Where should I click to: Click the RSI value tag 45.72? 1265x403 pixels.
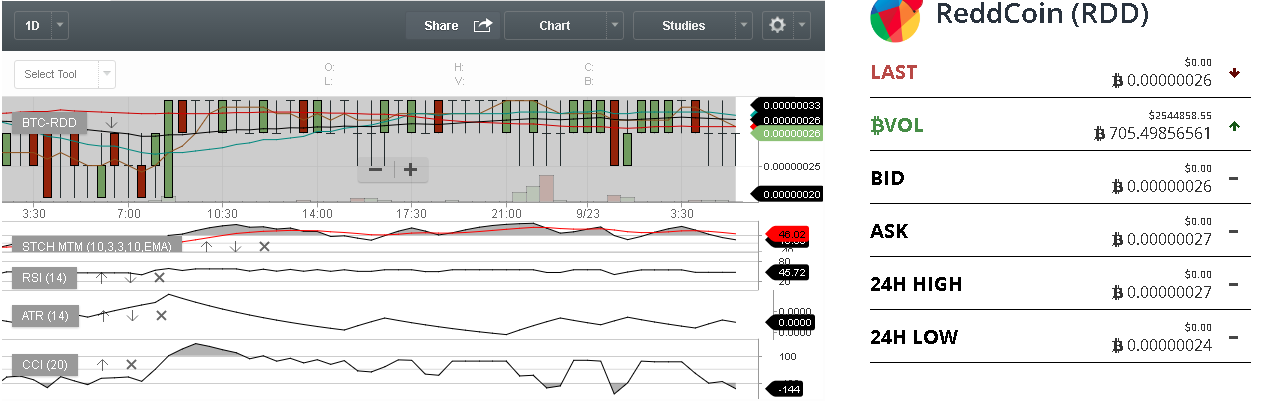[789, 272]
